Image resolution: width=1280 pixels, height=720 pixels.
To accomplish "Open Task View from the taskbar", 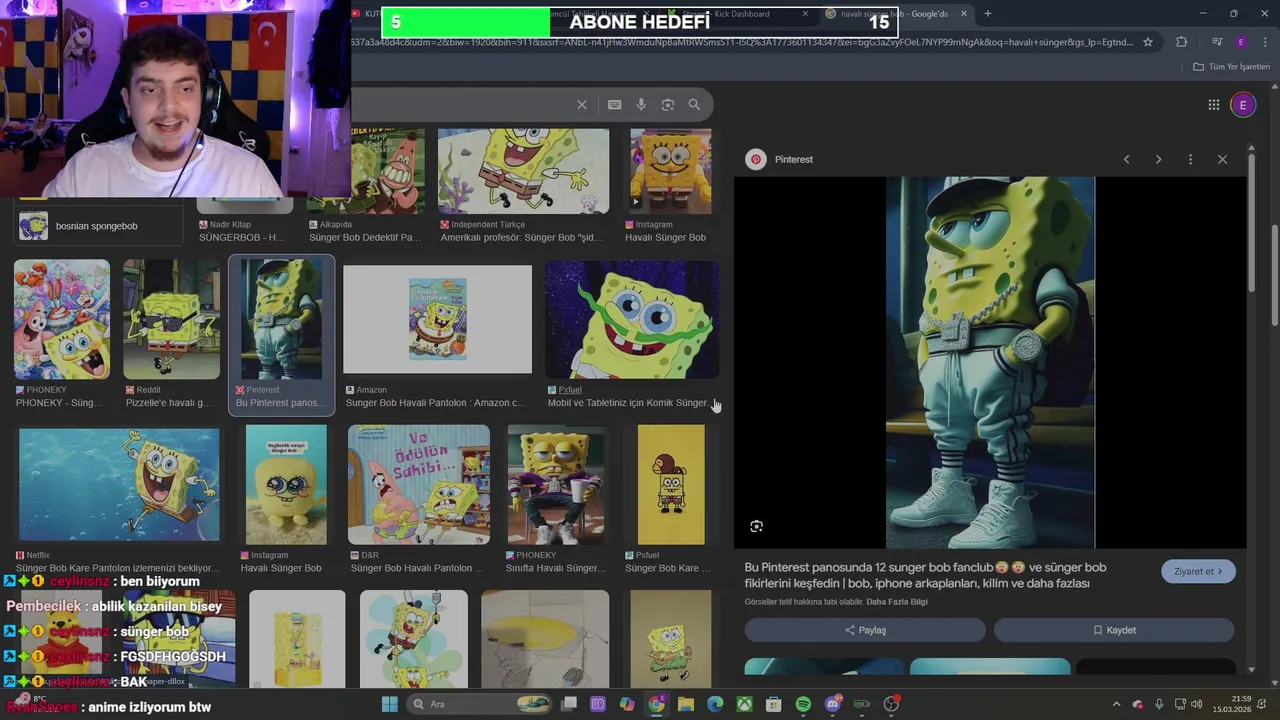I will (569, 704).
